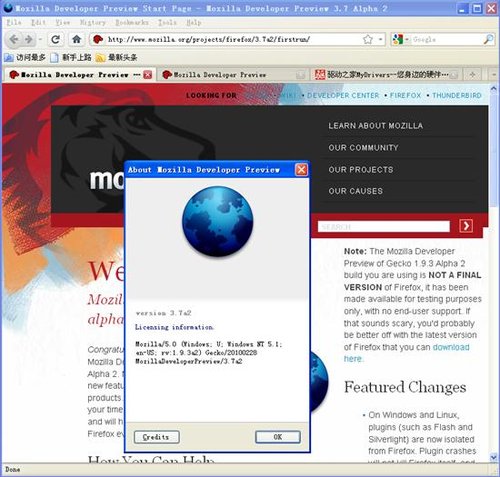
Task: Click the blue globe logo in About dialog
Action: click(218, 221)
